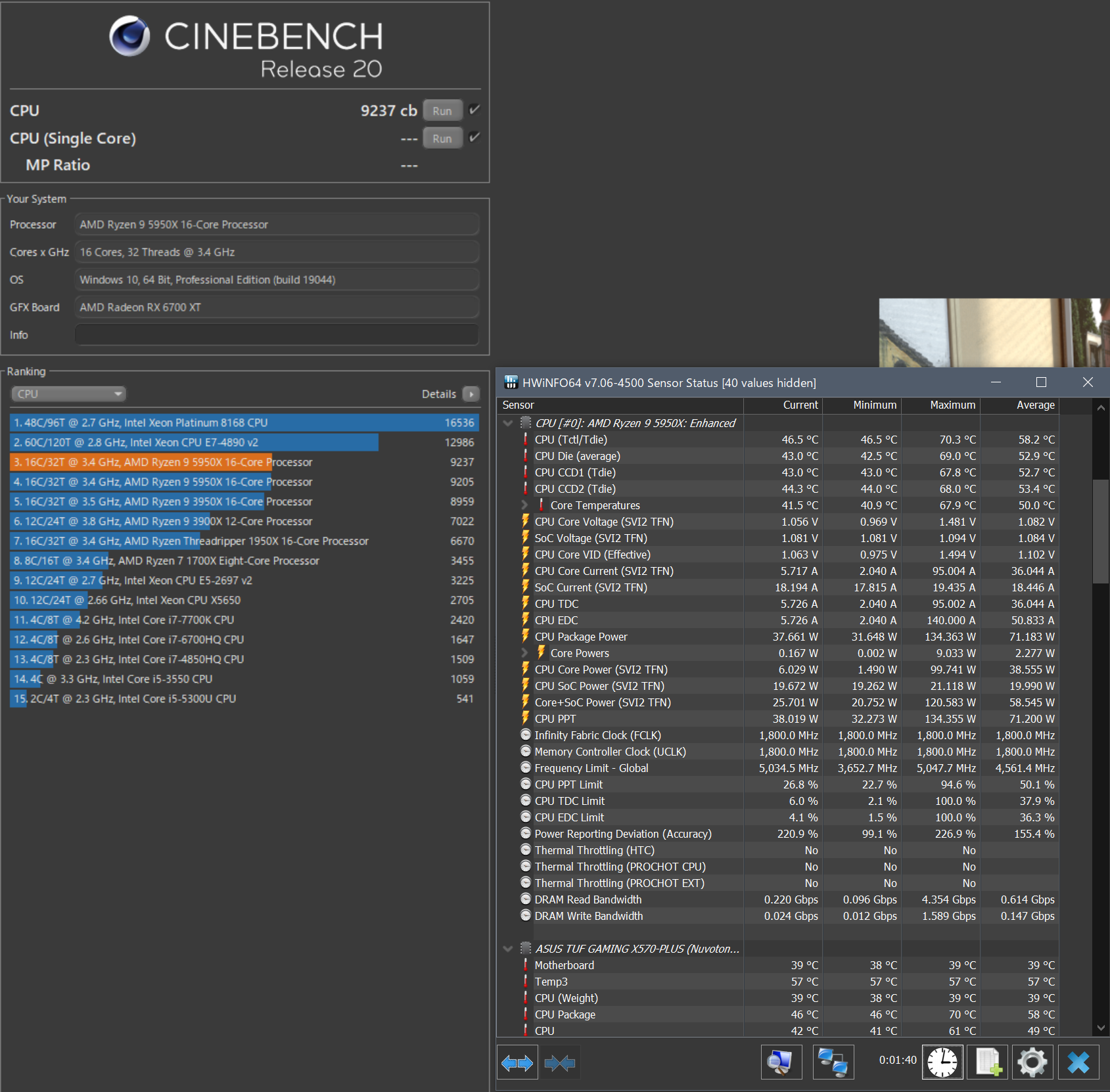The image size is (1110, 1092).
Task: Select ranking entry Intel Core i5-5300U
Action: (244, 698)
